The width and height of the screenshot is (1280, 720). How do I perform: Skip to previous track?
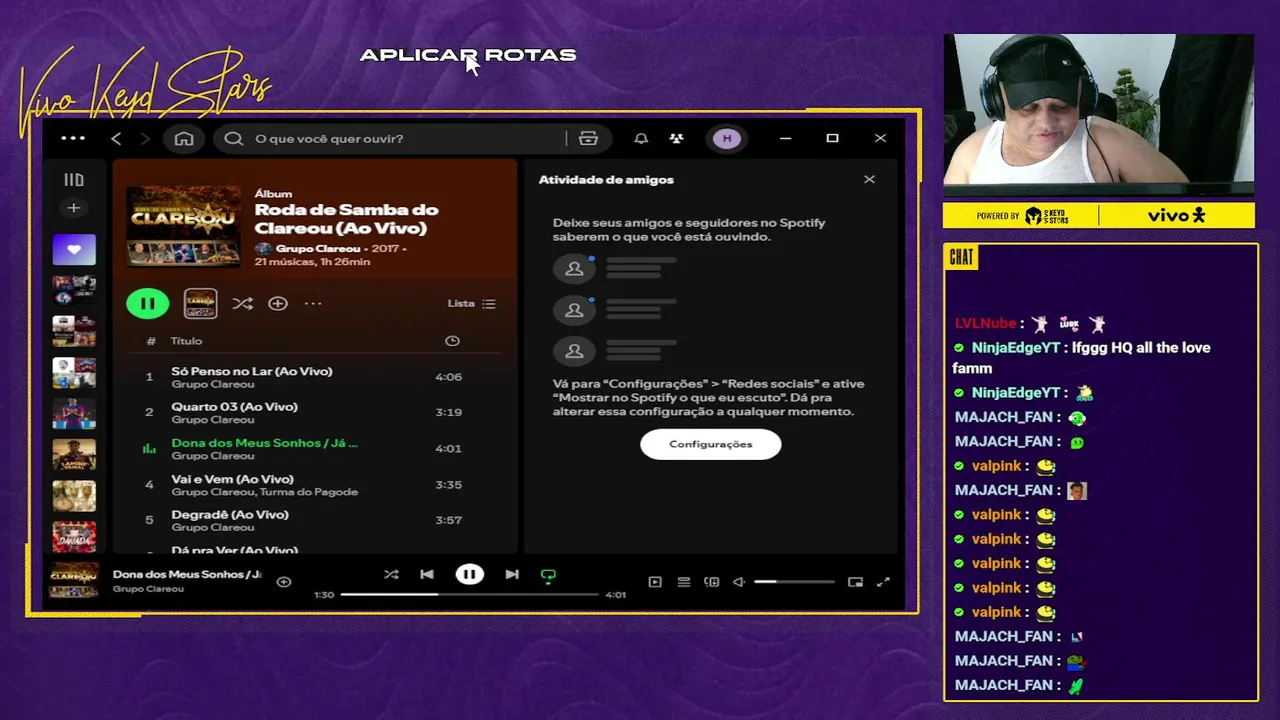pos(427,574)
